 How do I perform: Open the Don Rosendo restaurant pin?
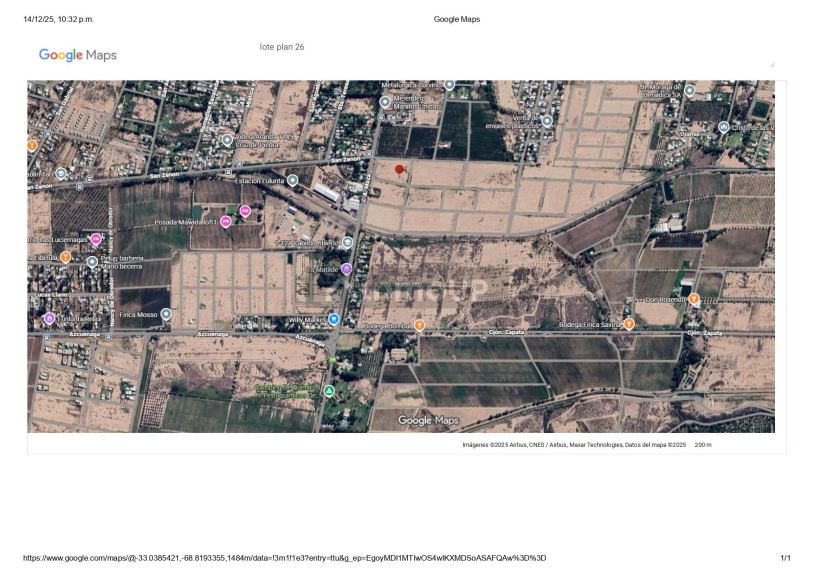(x=693, y=297)
